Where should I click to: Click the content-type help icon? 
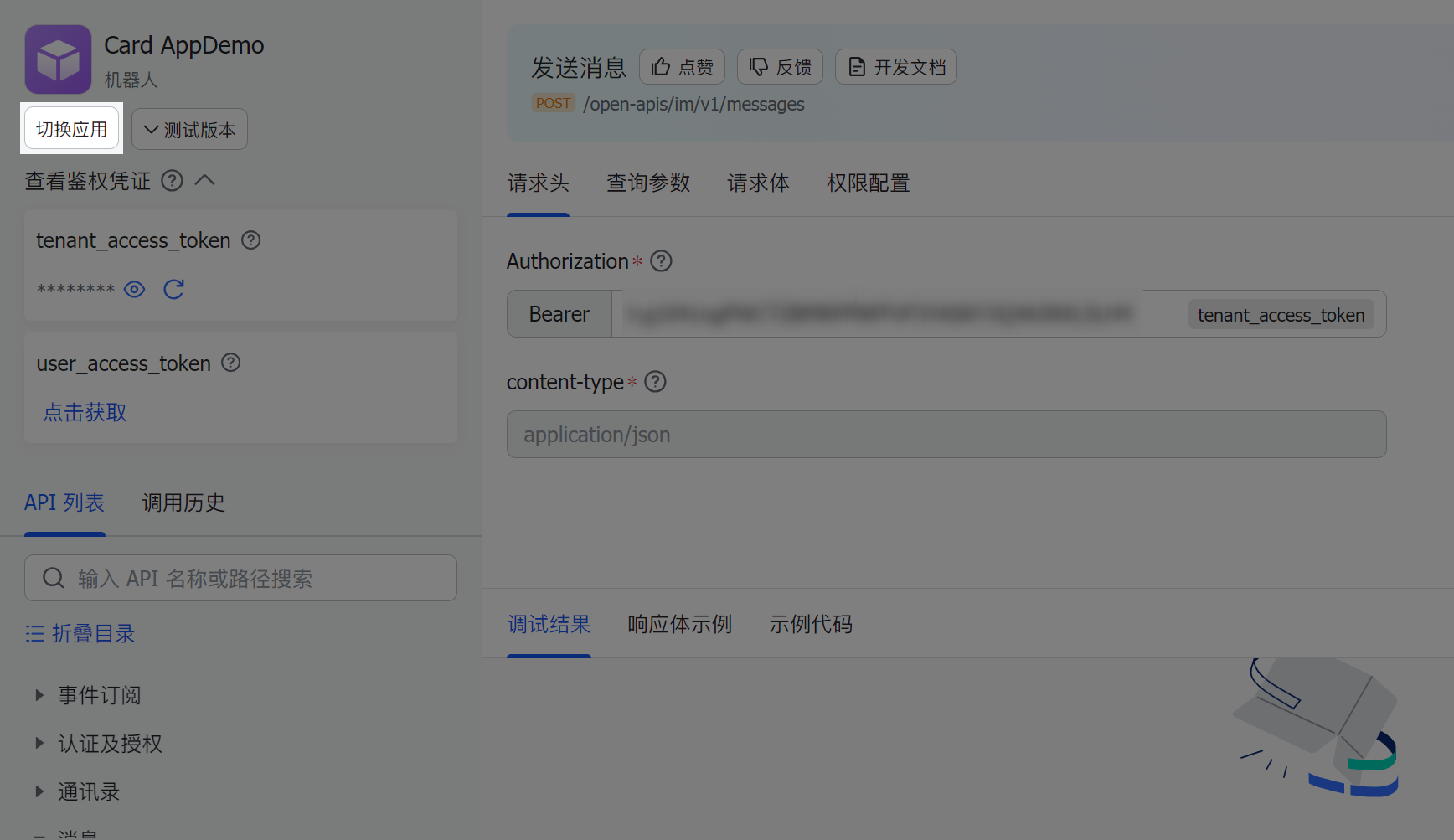[655, 382]
